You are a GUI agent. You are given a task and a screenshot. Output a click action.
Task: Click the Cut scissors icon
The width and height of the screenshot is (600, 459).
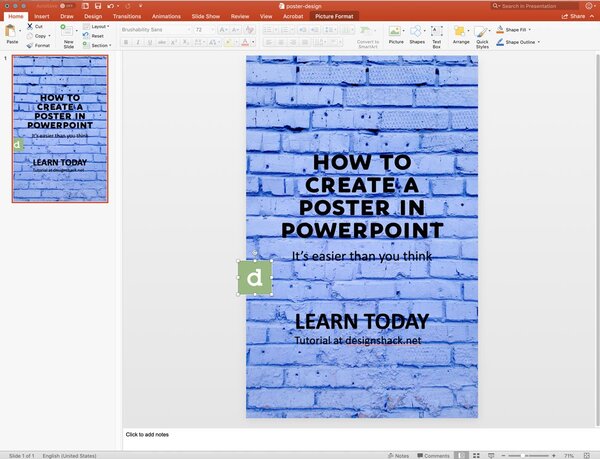[x=28, y=26]
